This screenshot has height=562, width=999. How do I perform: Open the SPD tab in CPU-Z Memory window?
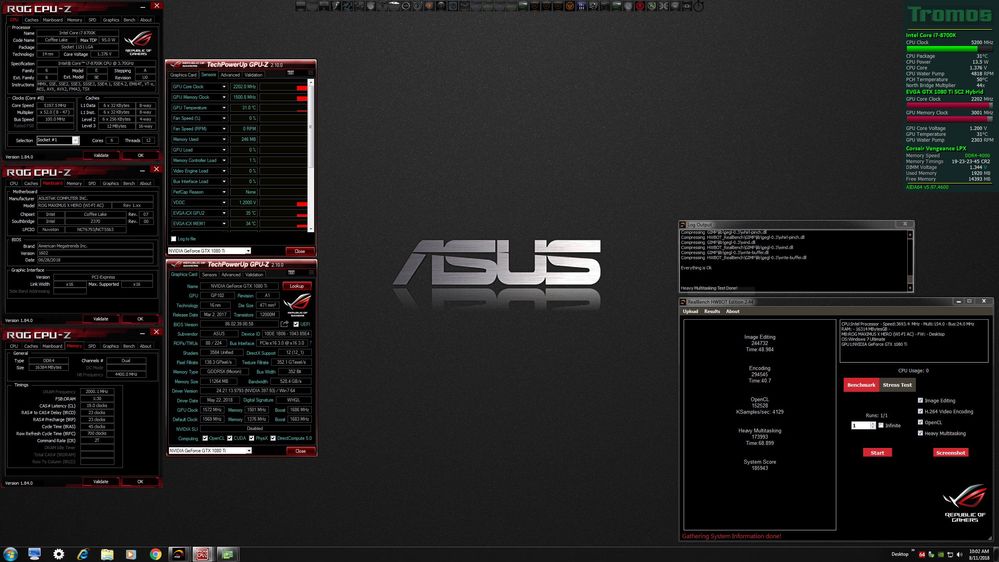(x=92, y=346)
